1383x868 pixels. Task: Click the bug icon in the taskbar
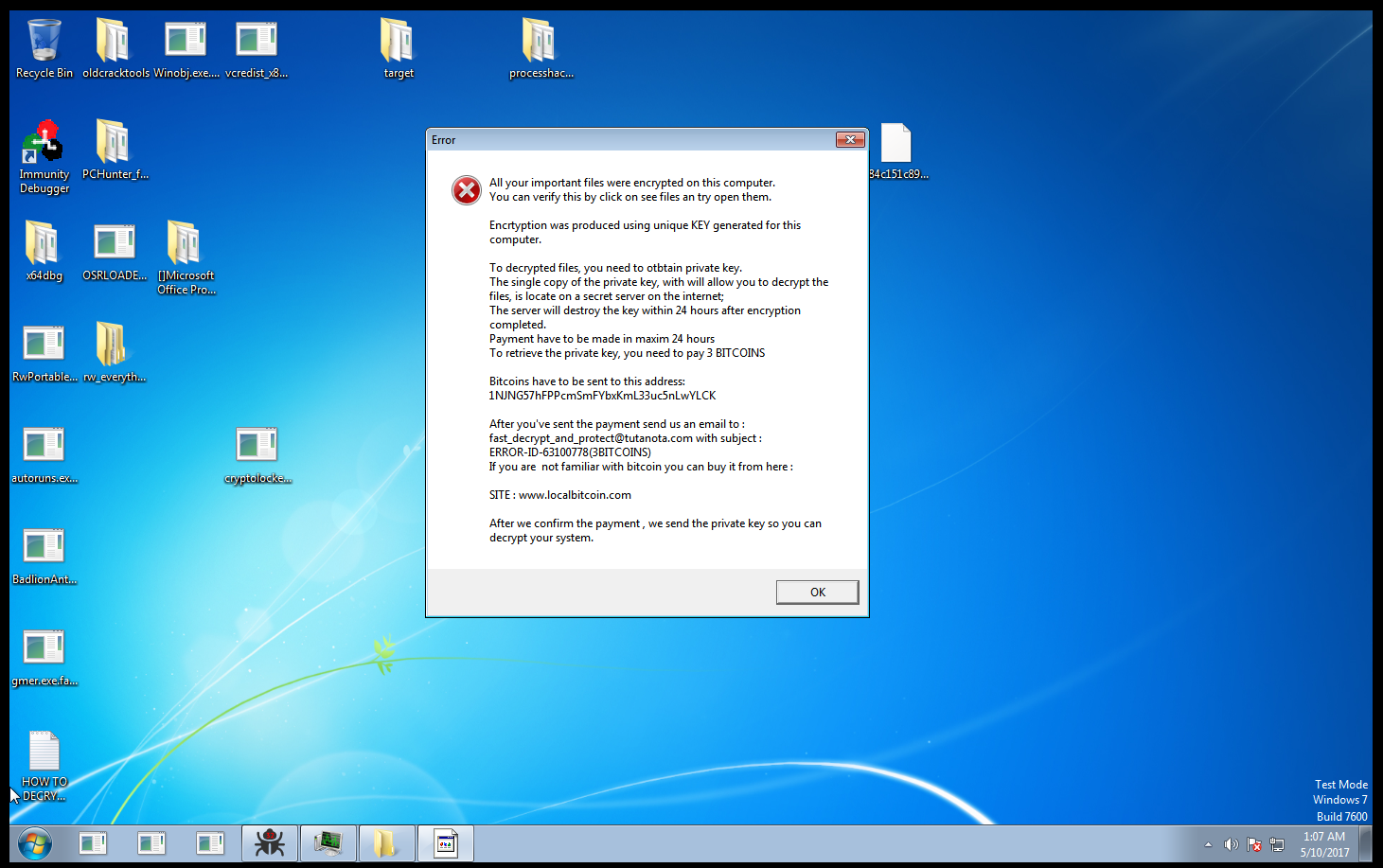click(270, 842)
